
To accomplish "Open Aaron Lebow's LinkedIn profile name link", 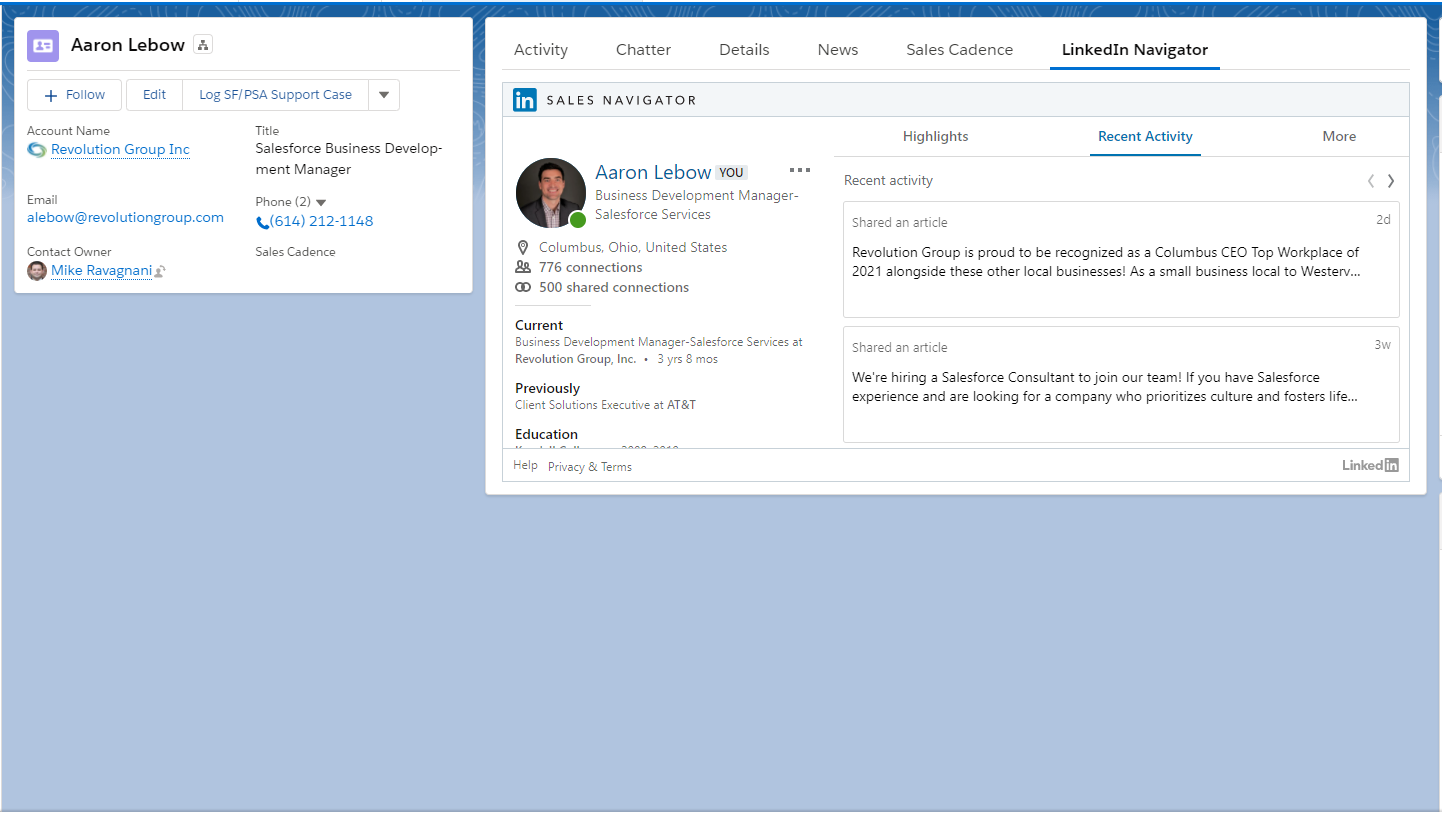I will coord(653,172).
